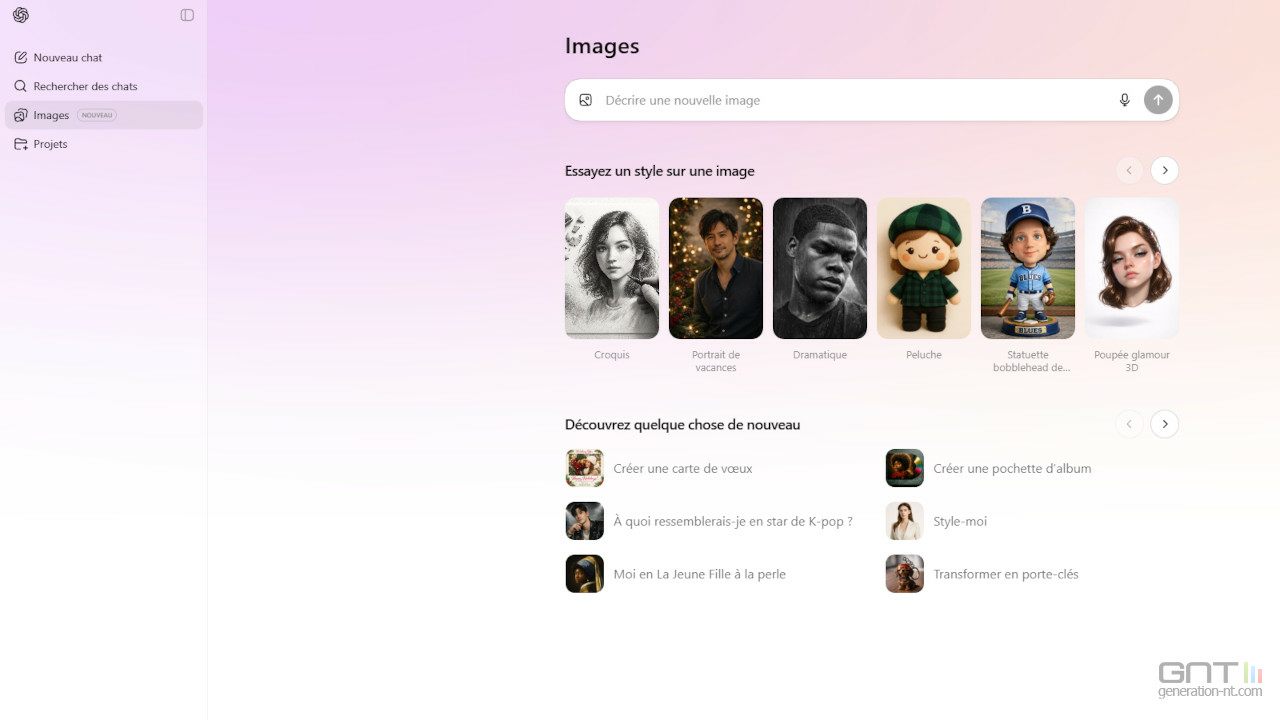This screenshot has width=1280, height=720.
Task: Click the image attach icon in prompt box
Action: [586, 100]
